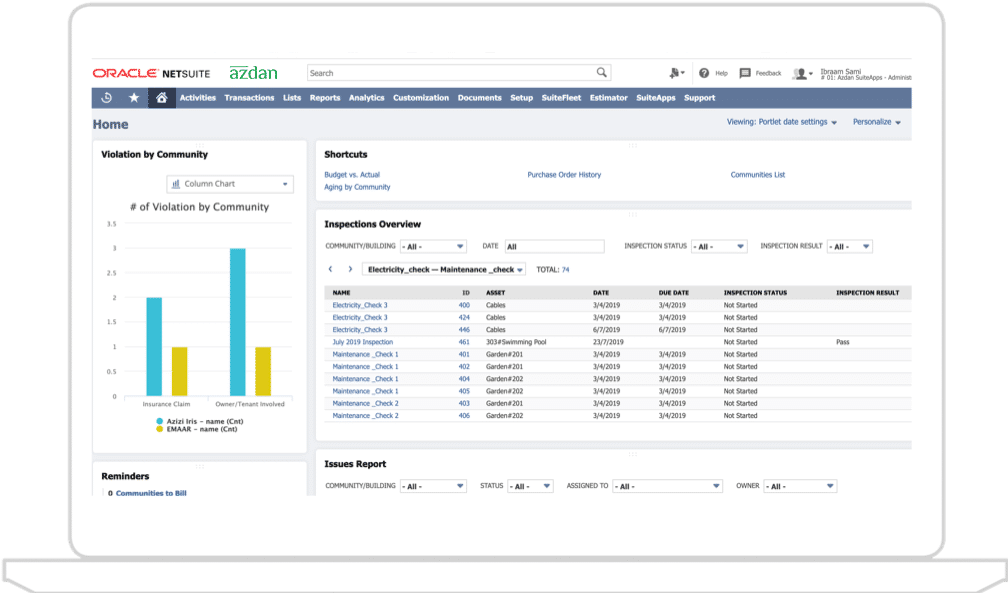Open the favorites star menu
Viewport: 1008px width, 593px height.
coord(133,97)
